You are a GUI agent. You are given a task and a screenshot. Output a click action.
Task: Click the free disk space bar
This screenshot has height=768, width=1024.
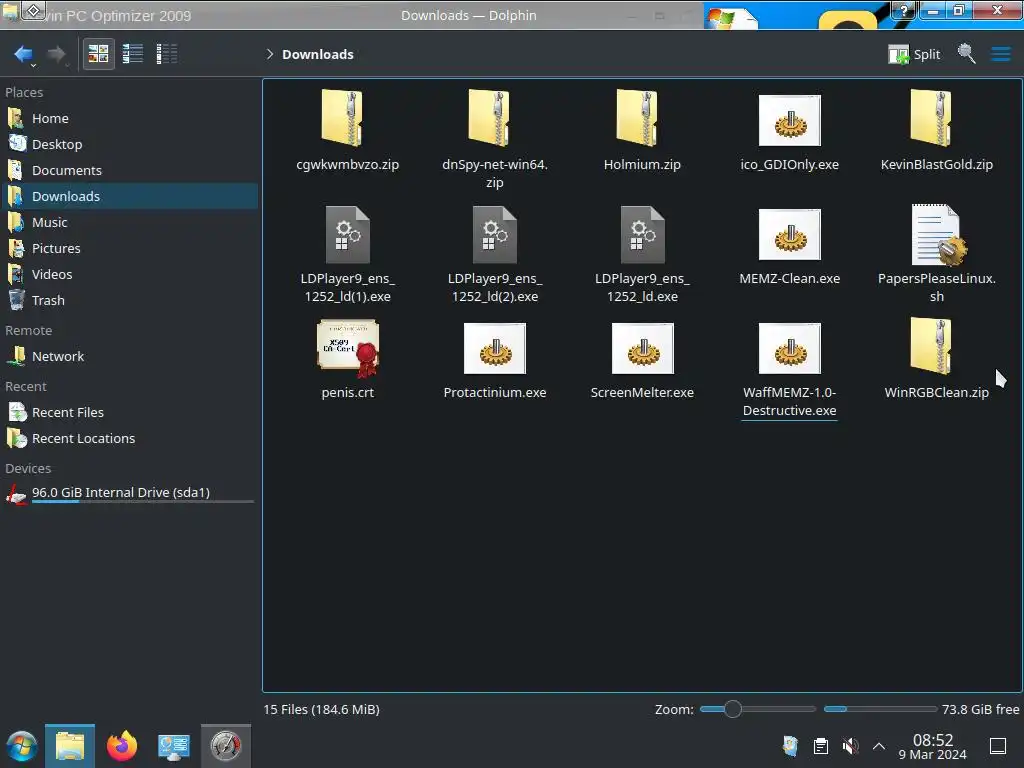tap(880, 709)
